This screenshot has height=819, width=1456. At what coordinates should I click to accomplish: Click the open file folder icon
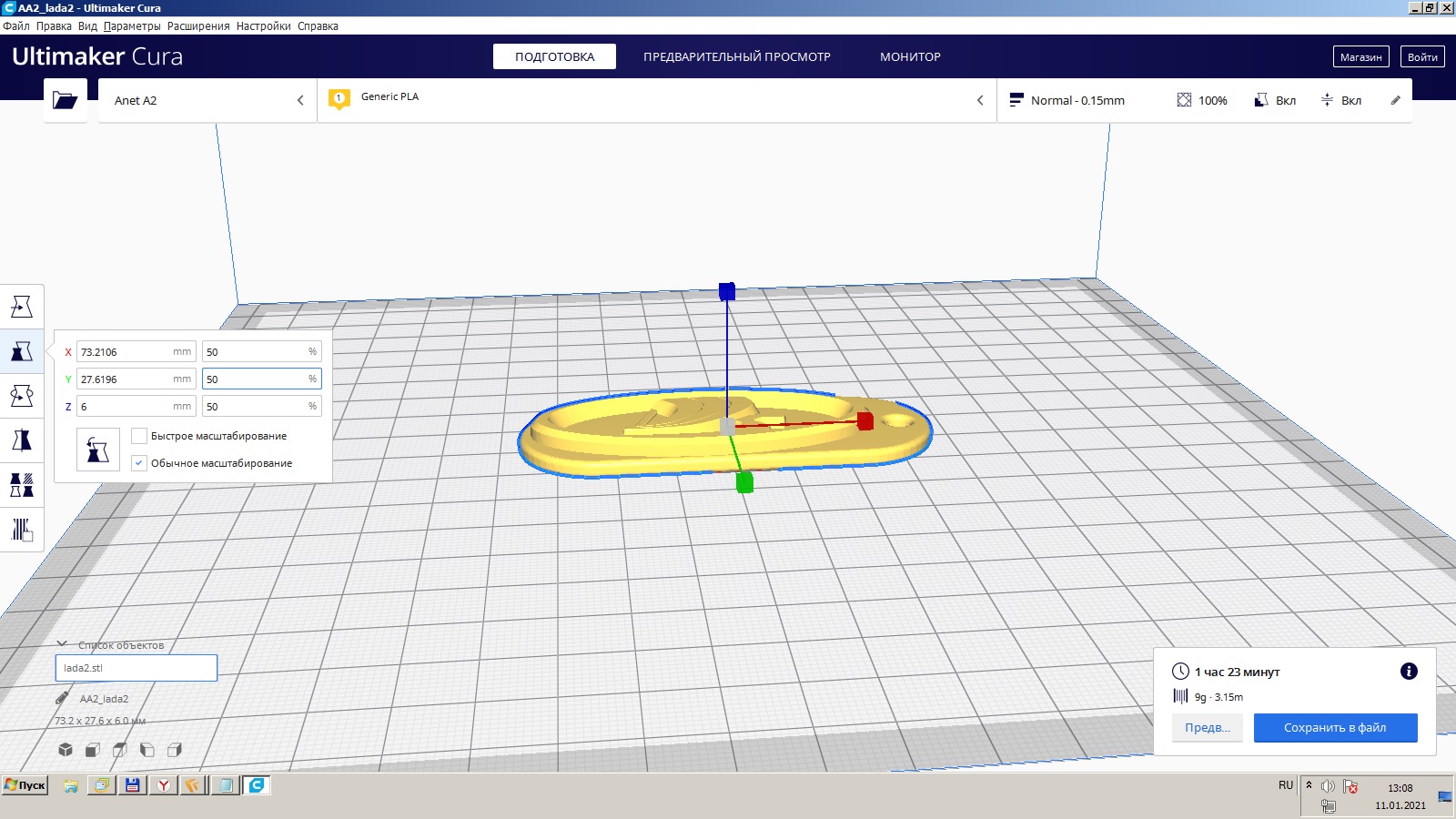point(65,100)
